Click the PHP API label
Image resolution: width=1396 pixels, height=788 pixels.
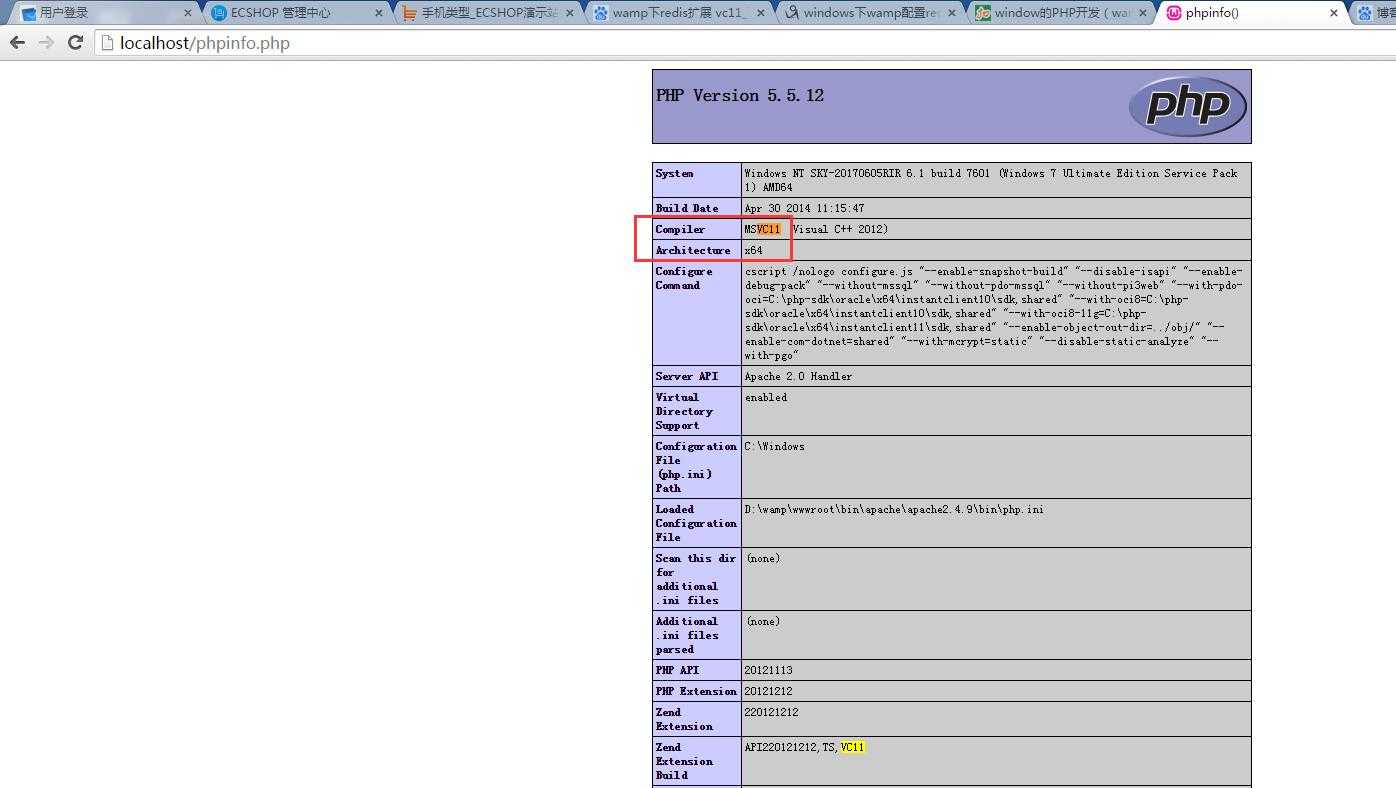pos(677,671)
